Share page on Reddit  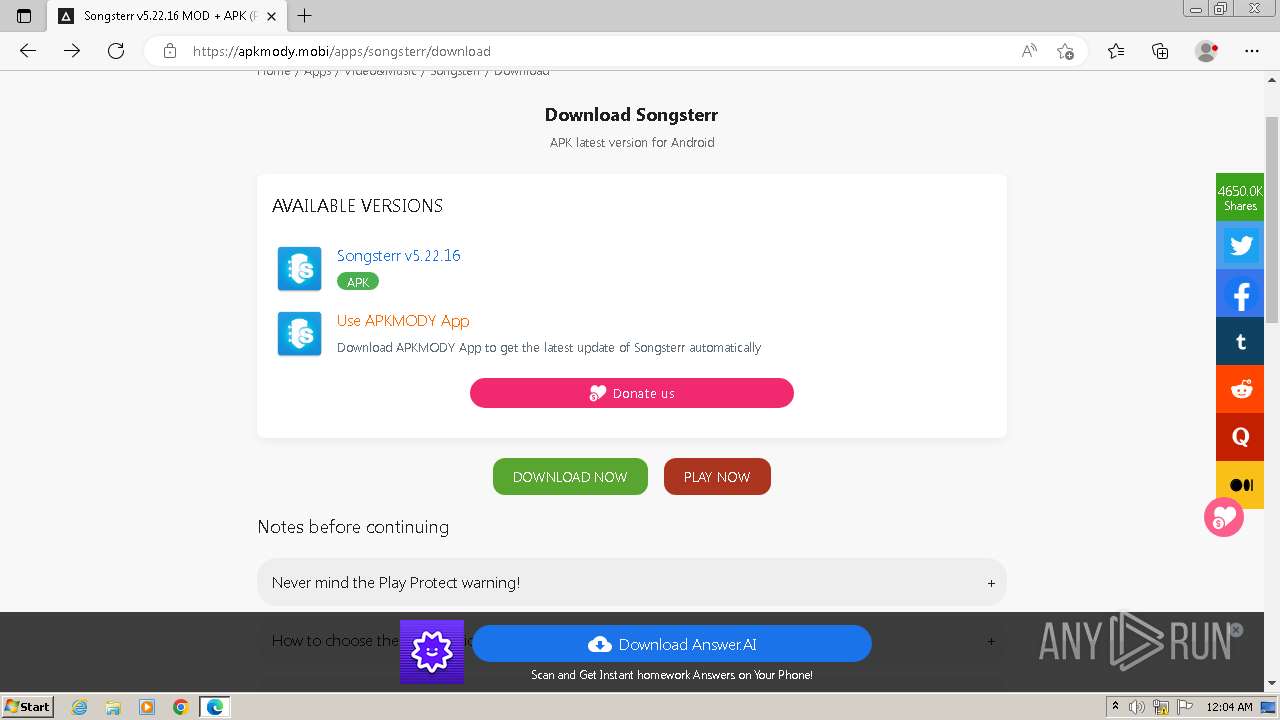(1241, 390)
